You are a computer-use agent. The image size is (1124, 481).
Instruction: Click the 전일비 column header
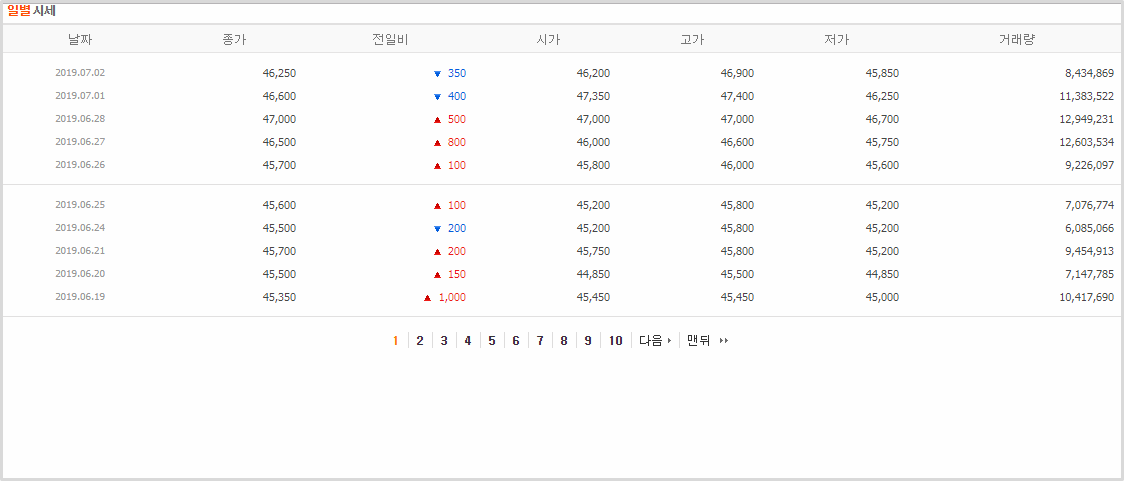pyautogui.click(x=390, y=40)
